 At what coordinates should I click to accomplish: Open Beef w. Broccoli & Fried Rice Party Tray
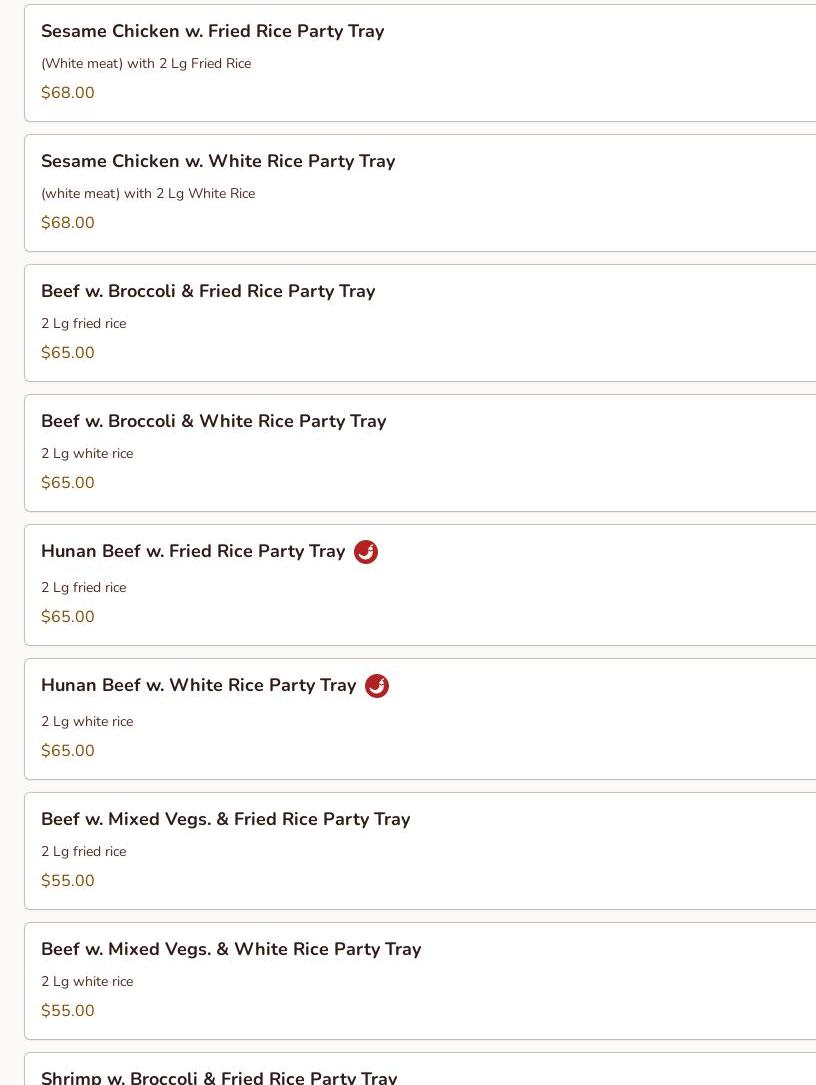click(x=208, y=291)
